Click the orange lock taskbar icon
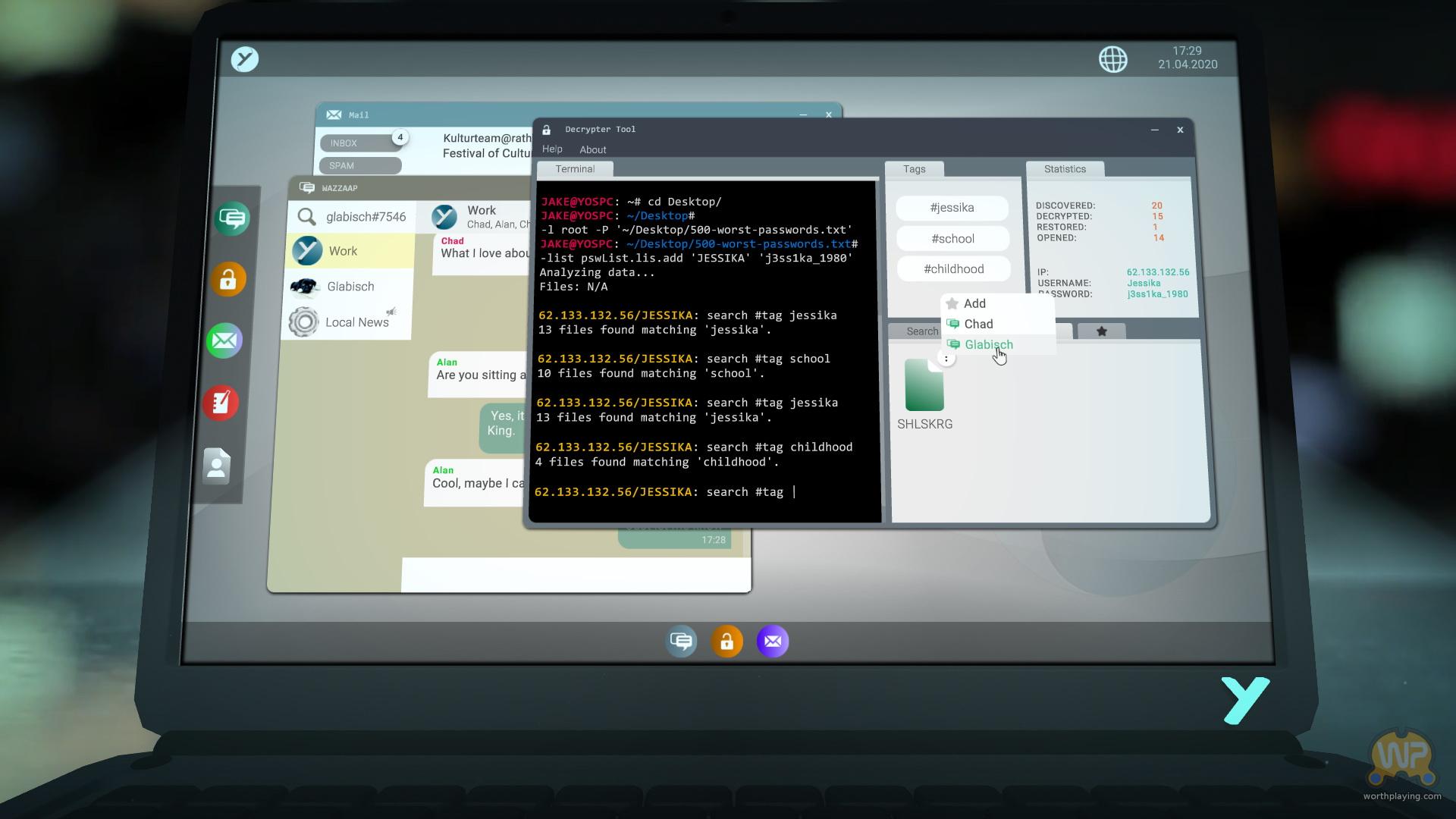The height and width of the screenshot is (819, 1456). point(726,642)
